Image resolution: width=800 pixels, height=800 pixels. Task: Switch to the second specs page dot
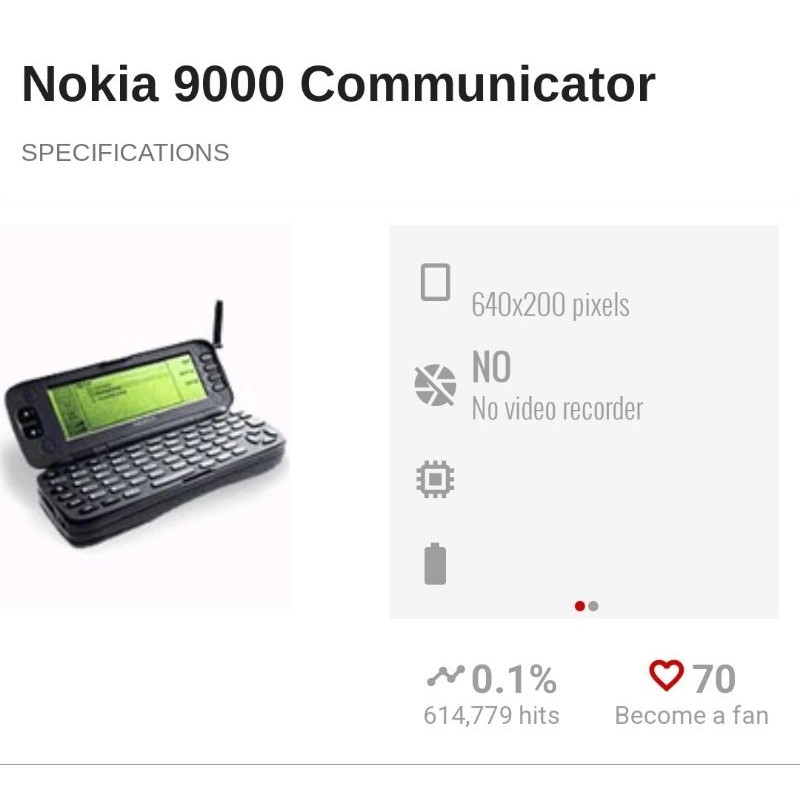click(x=592, y=605)
